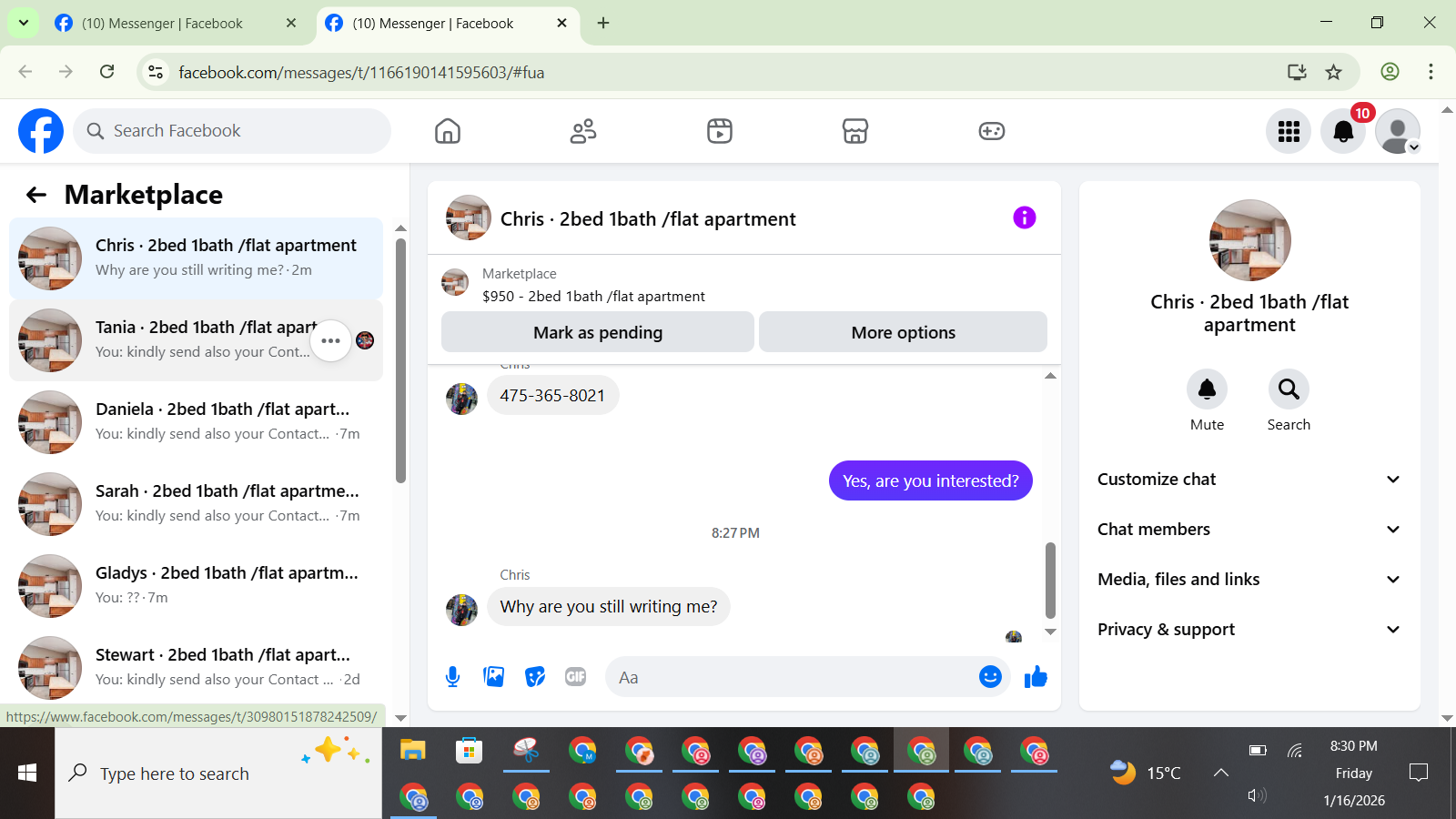The width and height of the screenshot is (1456, 819).
Task: Open Chrome three-dot menu
Action: click(x=1431, y=72)
